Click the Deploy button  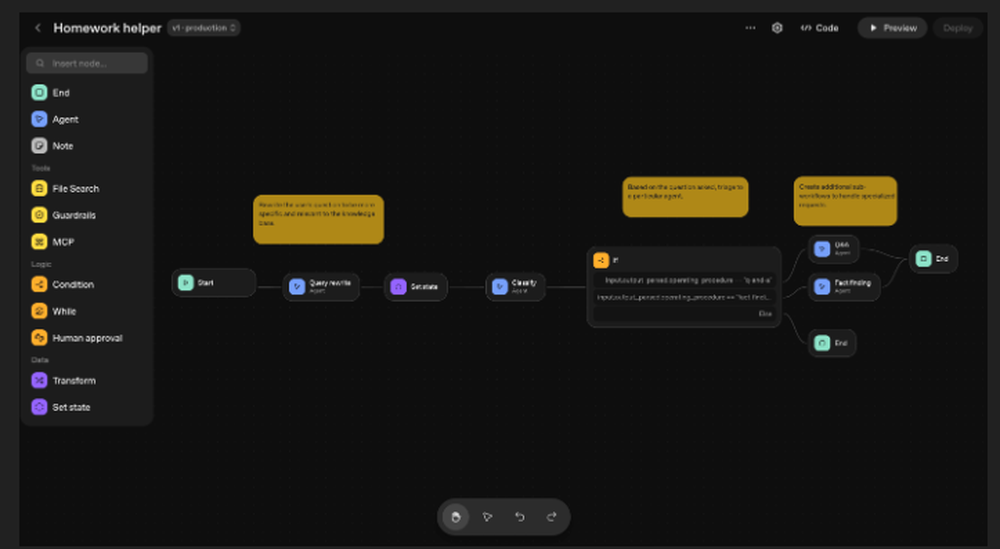pos(957,28)
